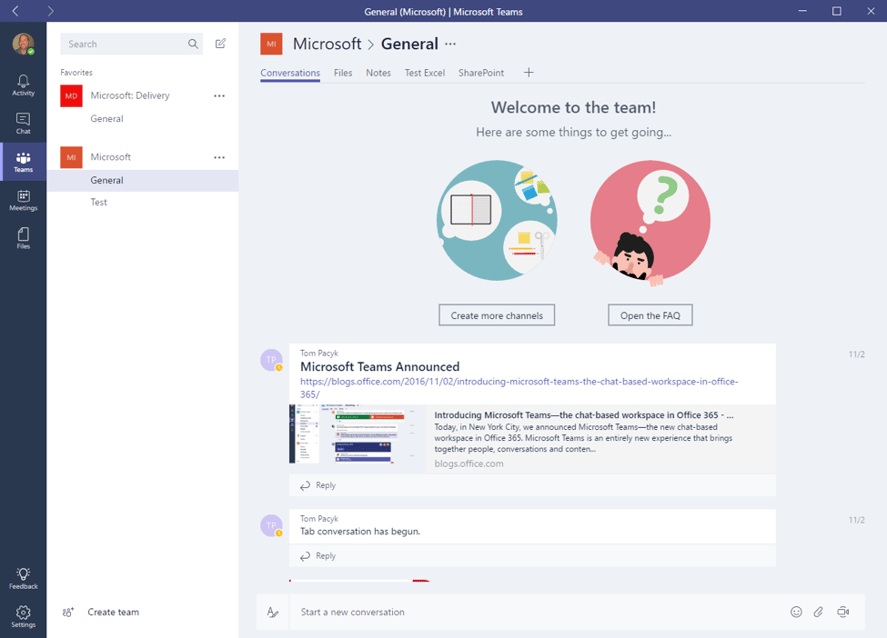Open more options for Microsoft team
The height and width of the screenshot is (638, 887).
coord(219,157)
